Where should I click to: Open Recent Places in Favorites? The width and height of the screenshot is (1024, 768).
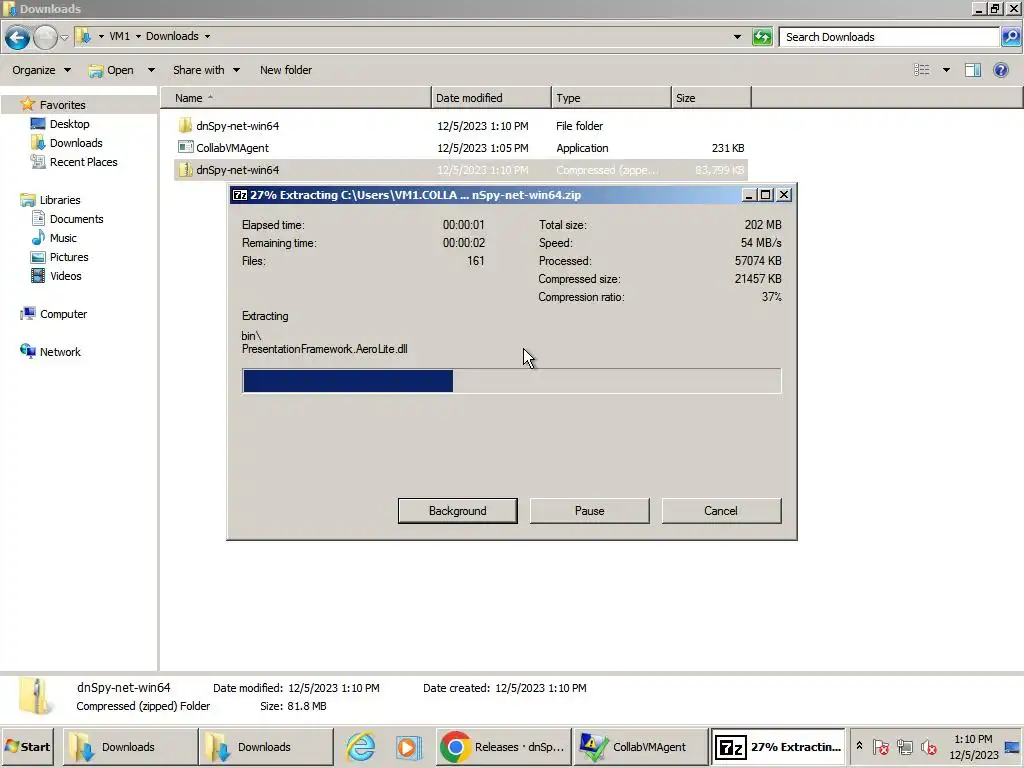pyautogui.click(x=84, y=162)
